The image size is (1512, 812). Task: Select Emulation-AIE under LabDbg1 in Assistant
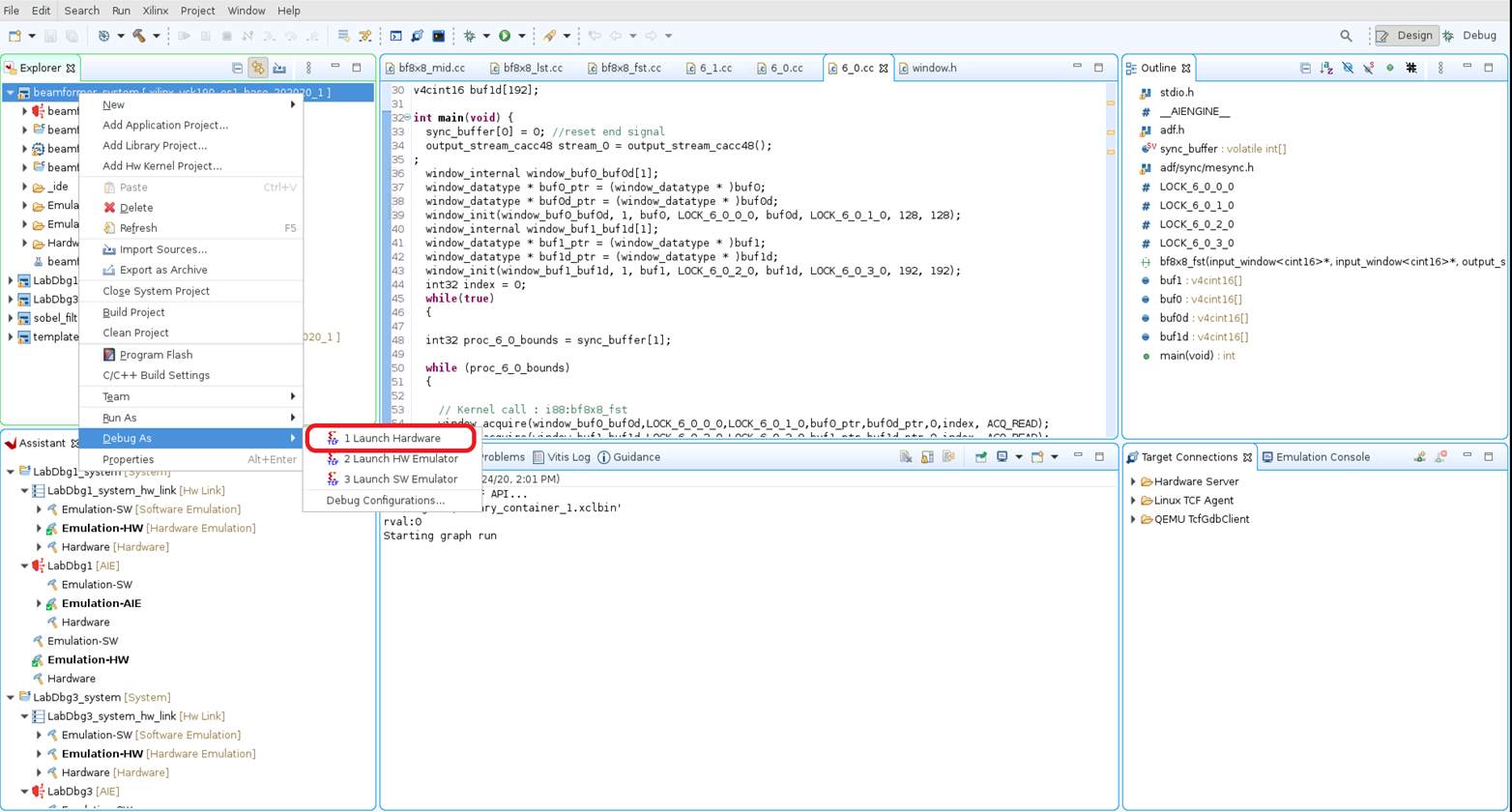pos(101,603)
